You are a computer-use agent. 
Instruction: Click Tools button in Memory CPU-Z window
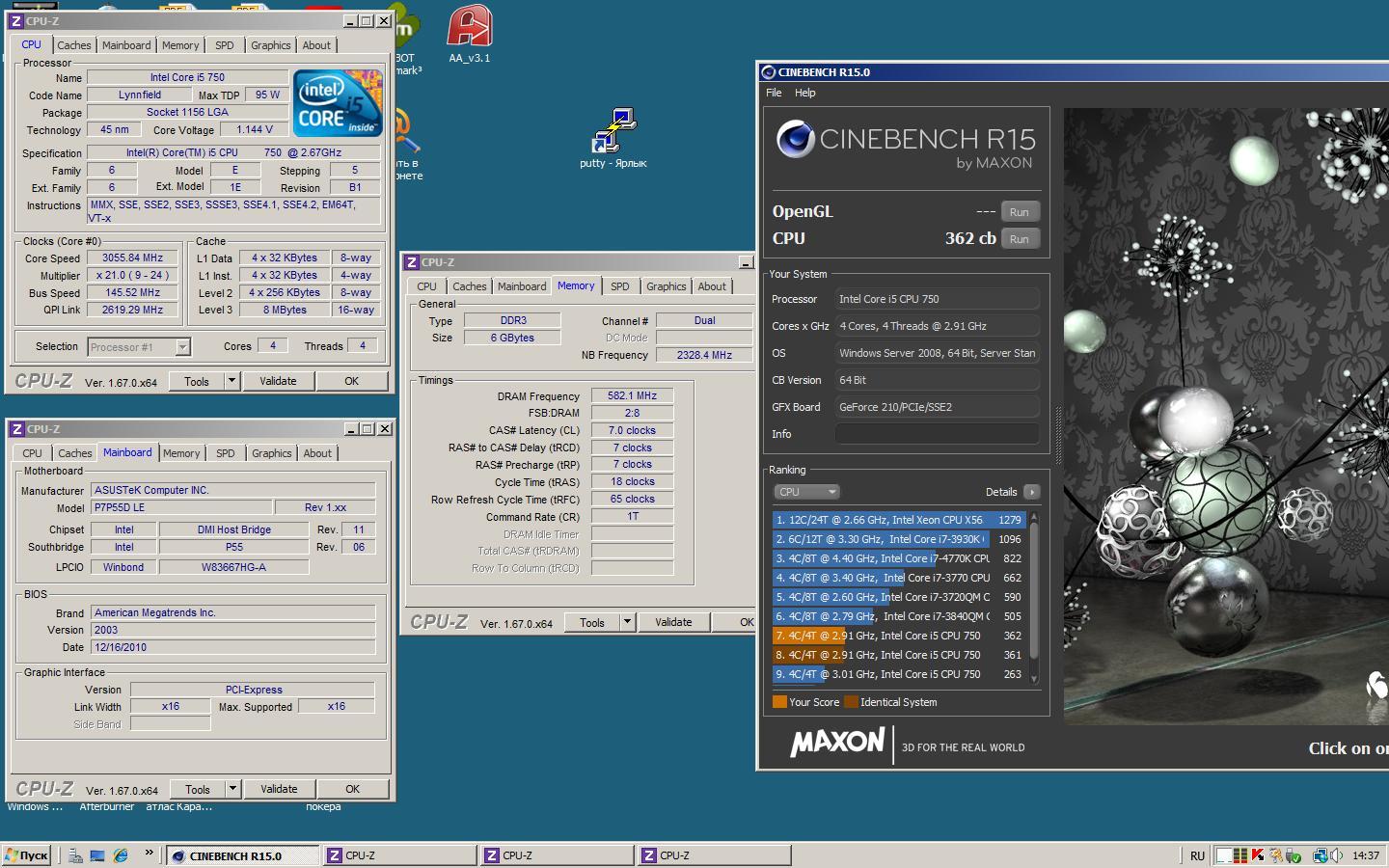(x=592, y=622)
